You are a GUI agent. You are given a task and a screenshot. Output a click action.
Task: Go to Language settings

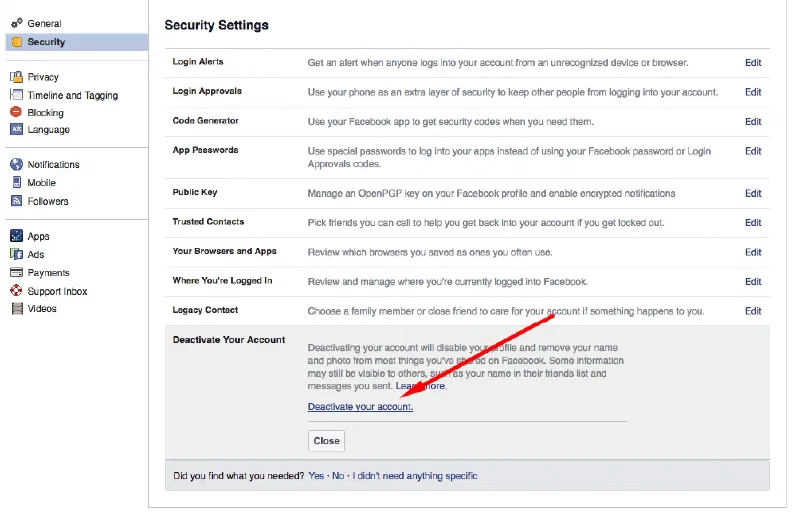(48, 130)
